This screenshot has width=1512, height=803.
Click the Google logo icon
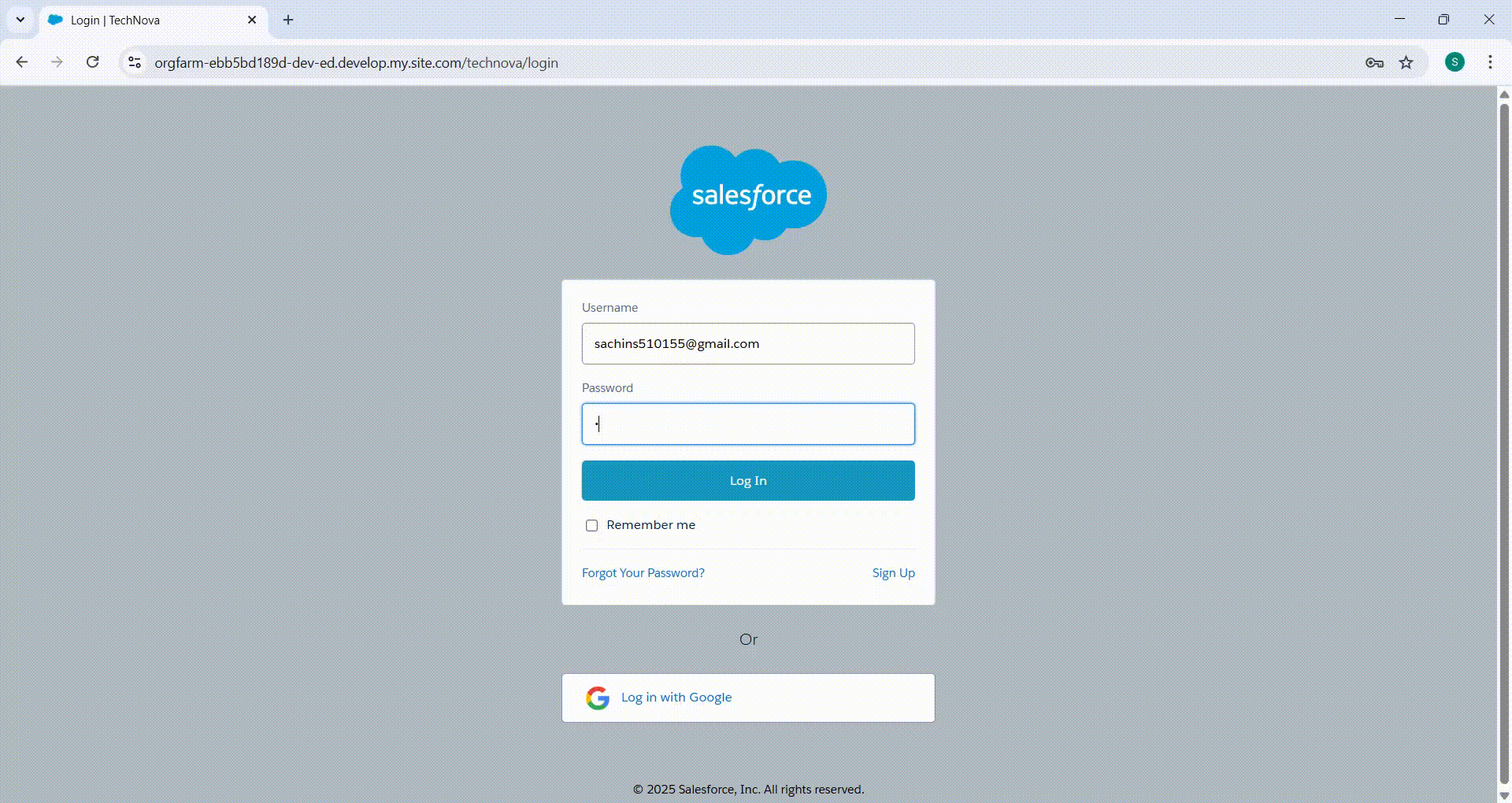point(598,698)
